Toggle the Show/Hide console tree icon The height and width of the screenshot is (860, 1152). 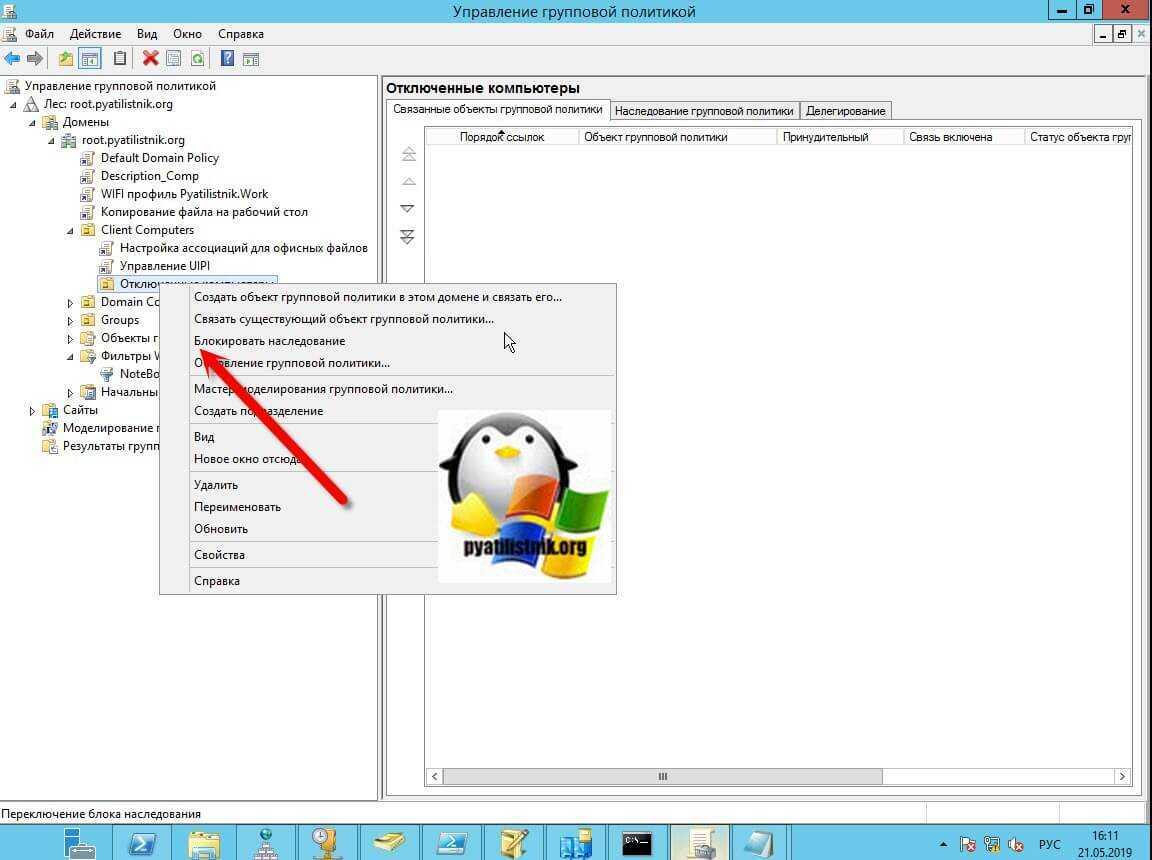click(90, 59)
